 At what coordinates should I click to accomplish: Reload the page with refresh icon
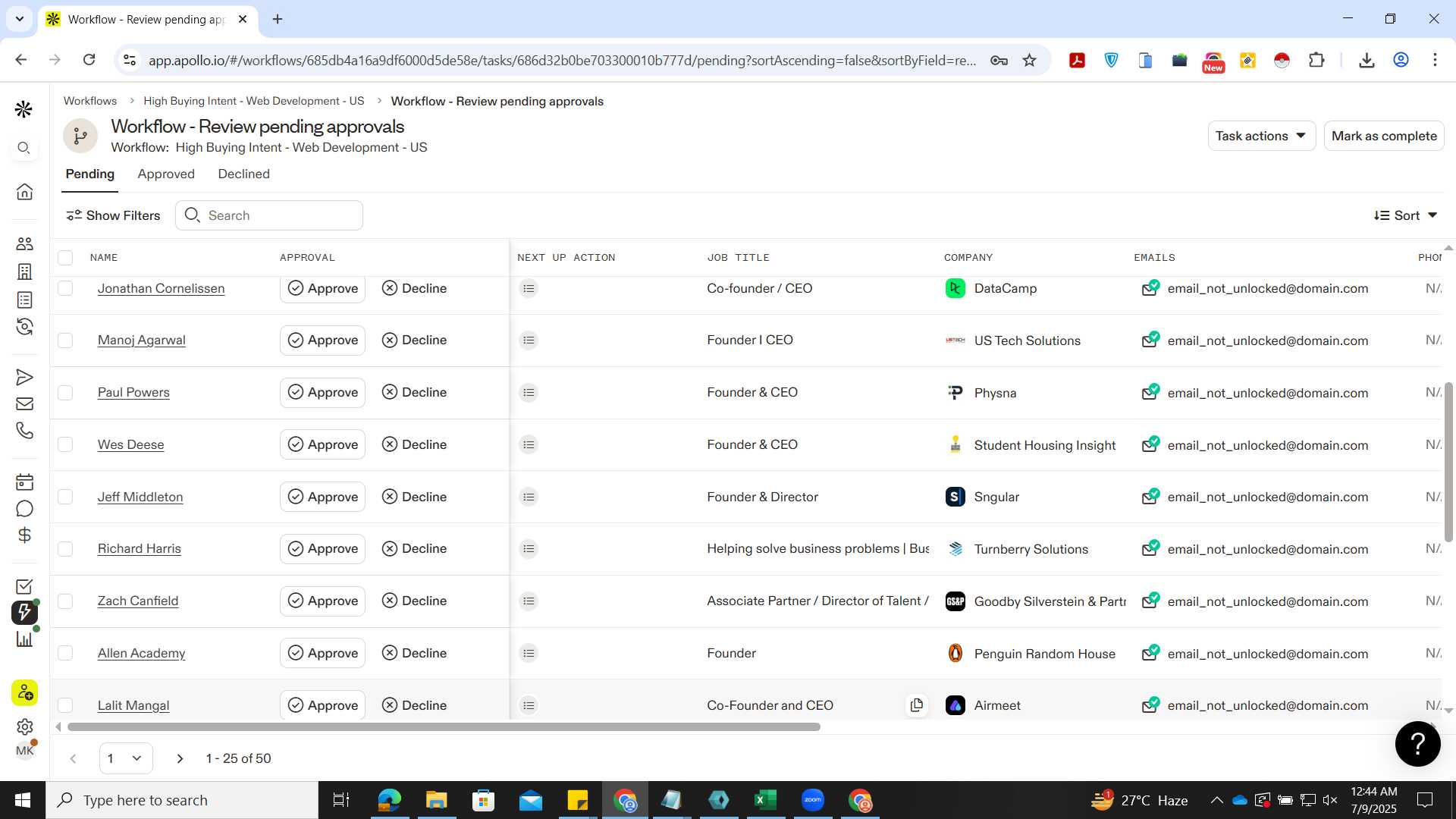tap(89, 60)
